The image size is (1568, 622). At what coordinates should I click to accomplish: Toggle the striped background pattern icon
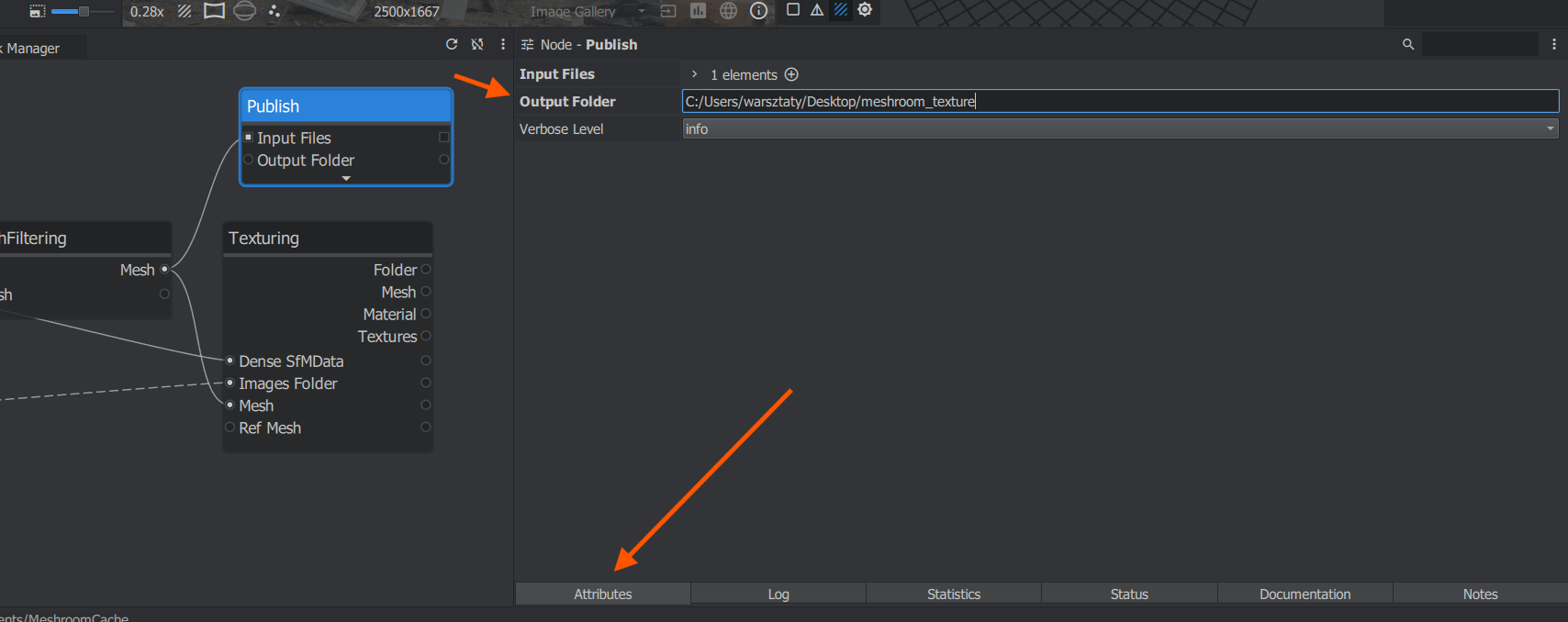pos(185,11)
